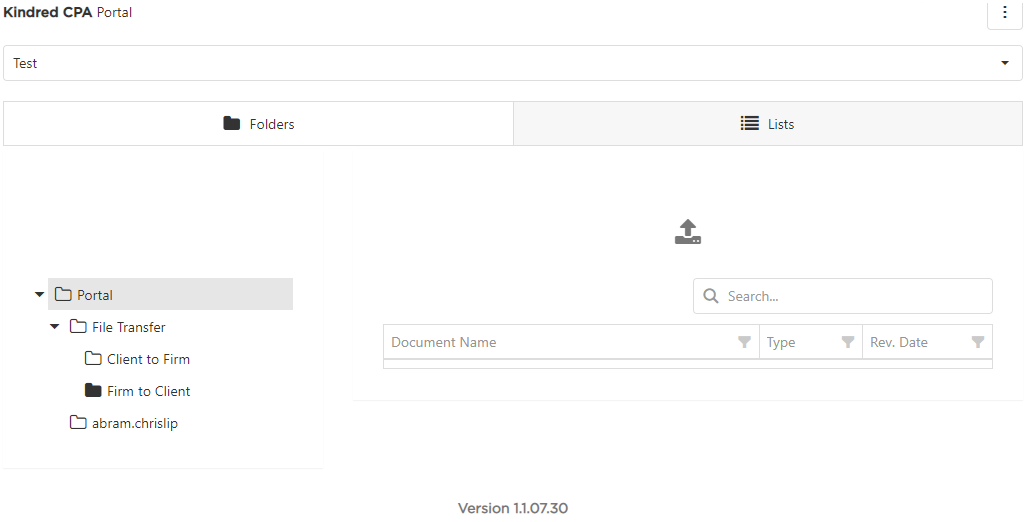The height and width of the screenshot is (522, 1028).
Task: Collapse the File Transfer tree node
Action: click(54, 327)
